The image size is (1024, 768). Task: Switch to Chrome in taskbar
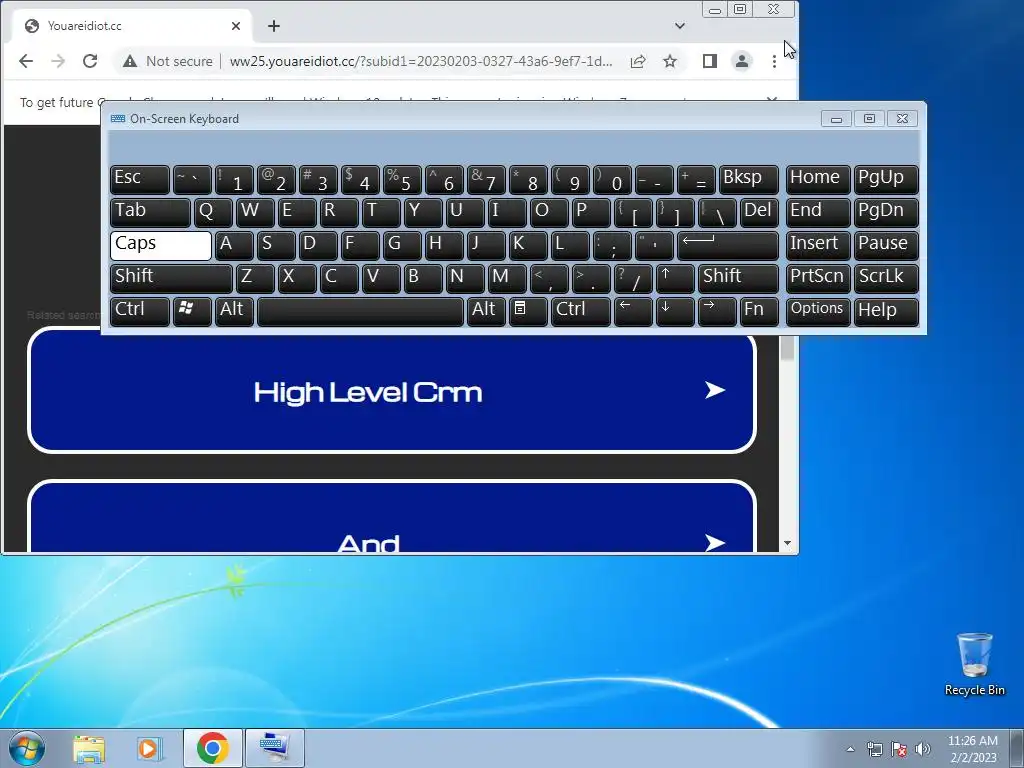212,748
